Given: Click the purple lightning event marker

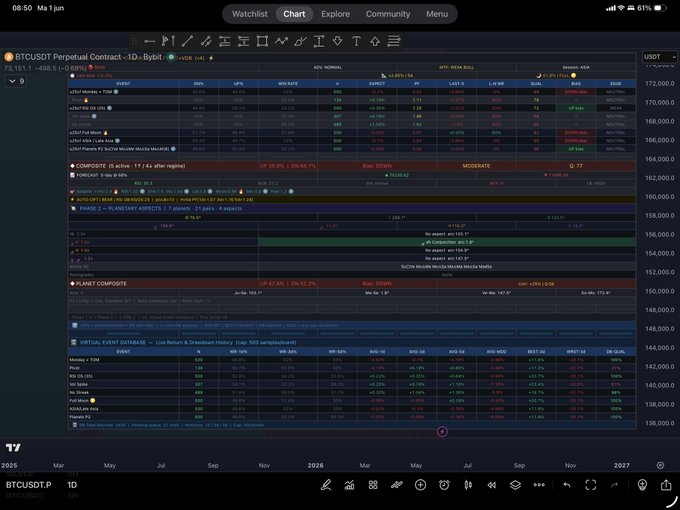Looking at the screenshot, I should click(x=442, y=432).
